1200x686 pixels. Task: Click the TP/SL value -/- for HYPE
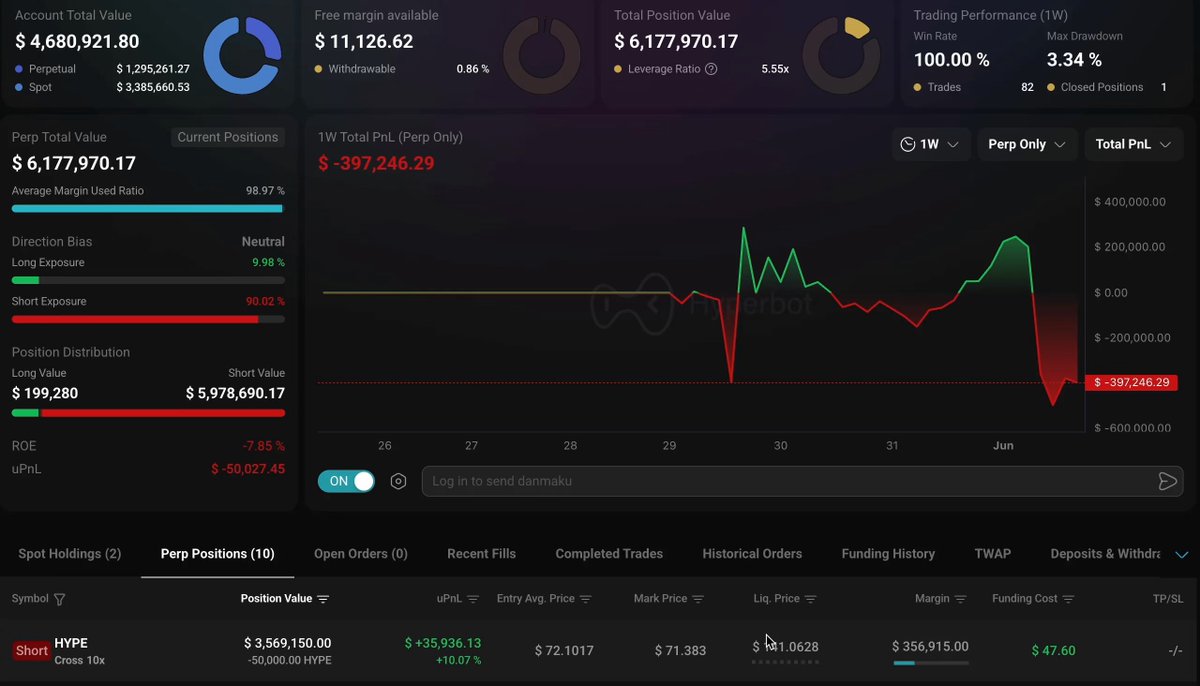pyautogui.click(x=1175, y=650)
